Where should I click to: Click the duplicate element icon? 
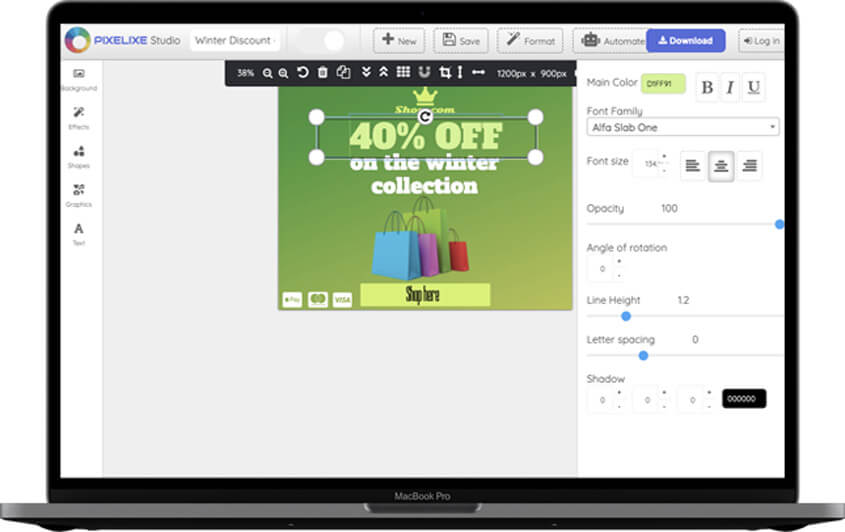point(343,73)
